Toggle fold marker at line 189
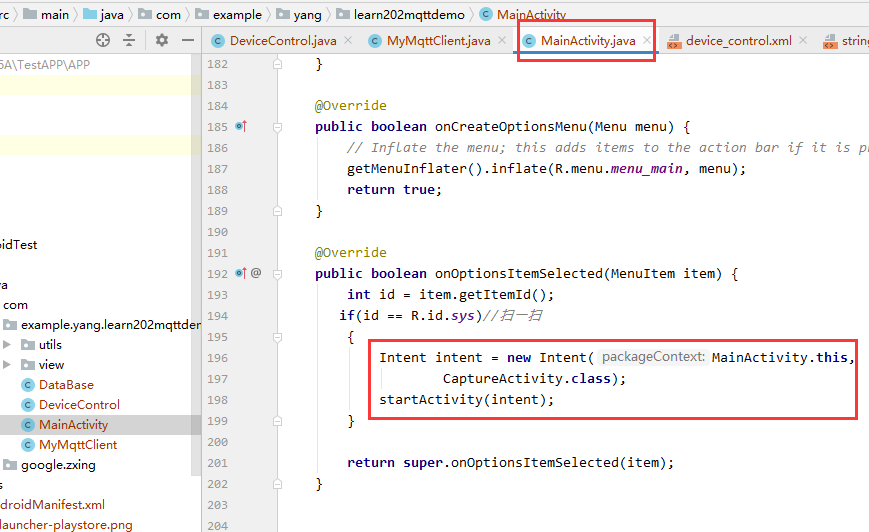This screenshot has height=532, width=869. (x=278, y=211)
